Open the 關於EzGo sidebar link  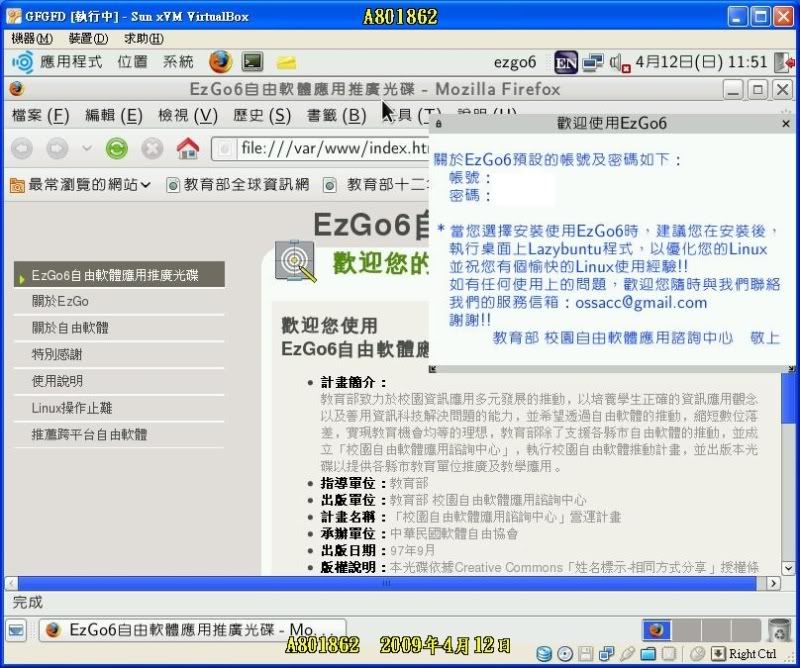click(x=60, y=301)
